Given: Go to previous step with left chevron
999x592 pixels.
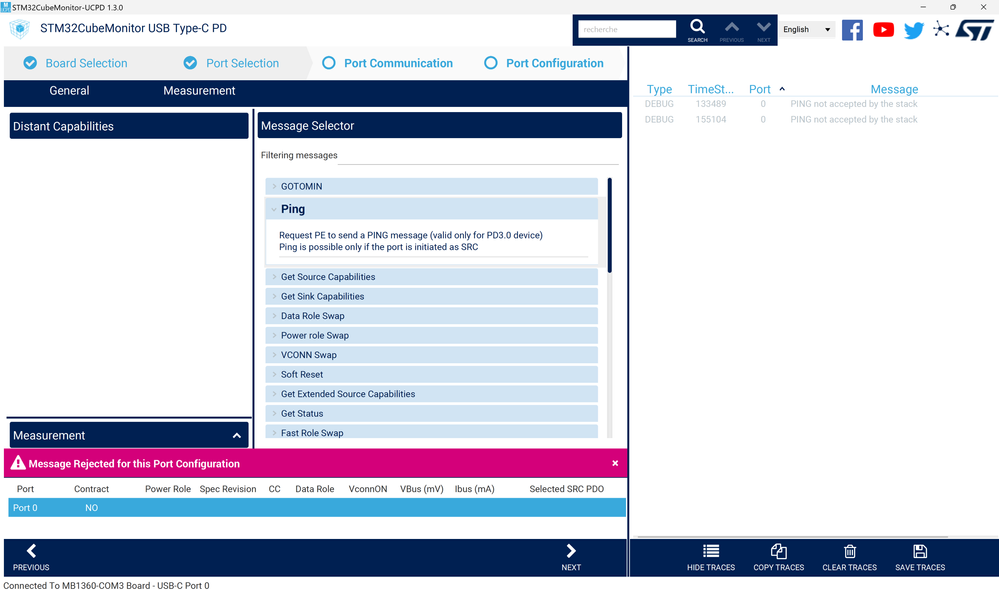Looking at the screenshot, I should click(x=31, y=551).
